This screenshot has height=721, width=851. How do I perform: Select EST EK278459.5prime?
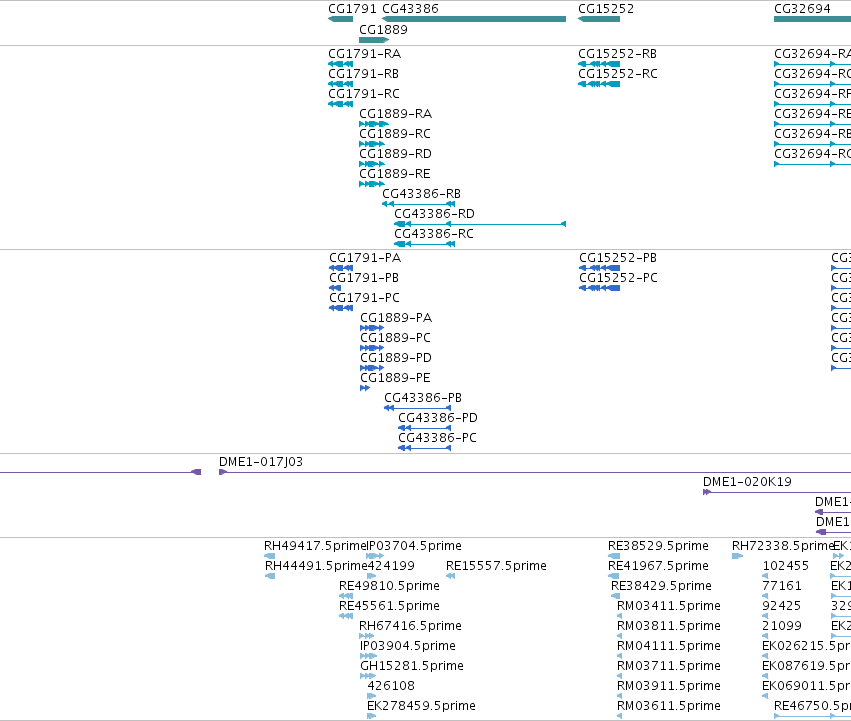(421, 706)
